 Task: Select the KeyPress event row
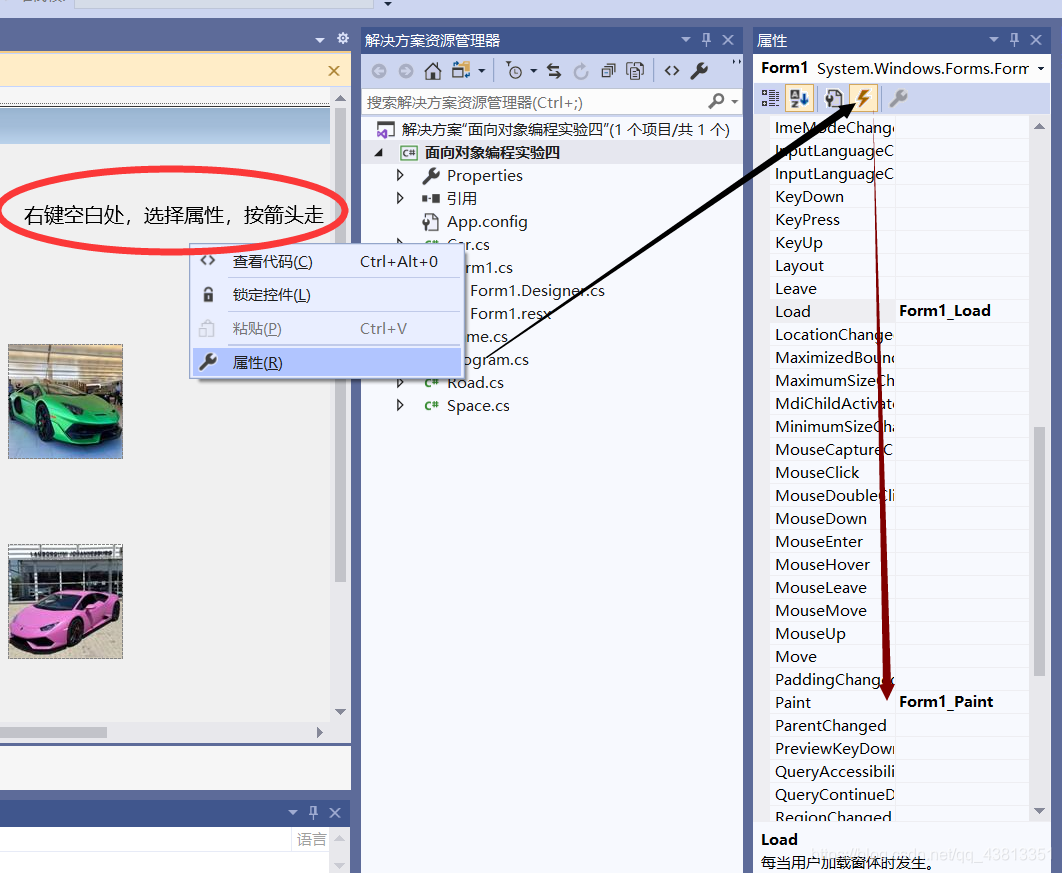899,220
